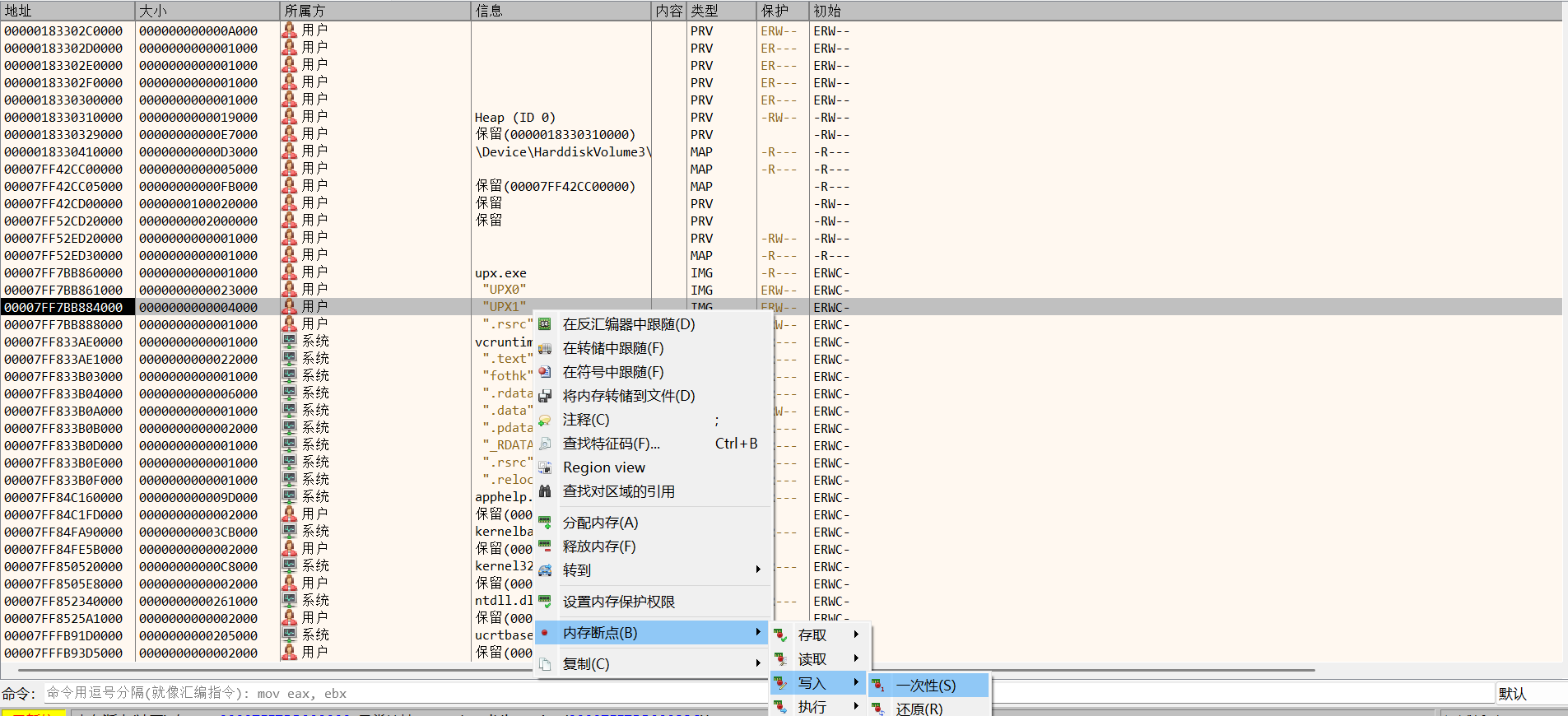Screen dimensions: 1568x716
Task: Click user icon in row 00000183302D0000
Action: coord(290,48)
